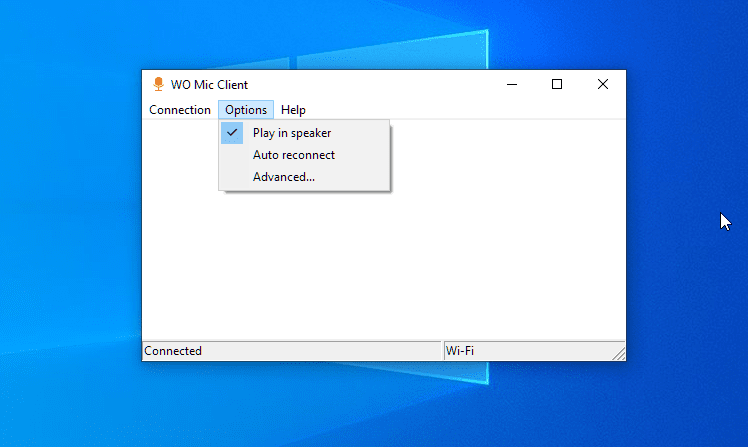The height and width of the screenshot is (447, 748).
Task: Maximize the WO Mic Client window
Action: click(557, 84)
